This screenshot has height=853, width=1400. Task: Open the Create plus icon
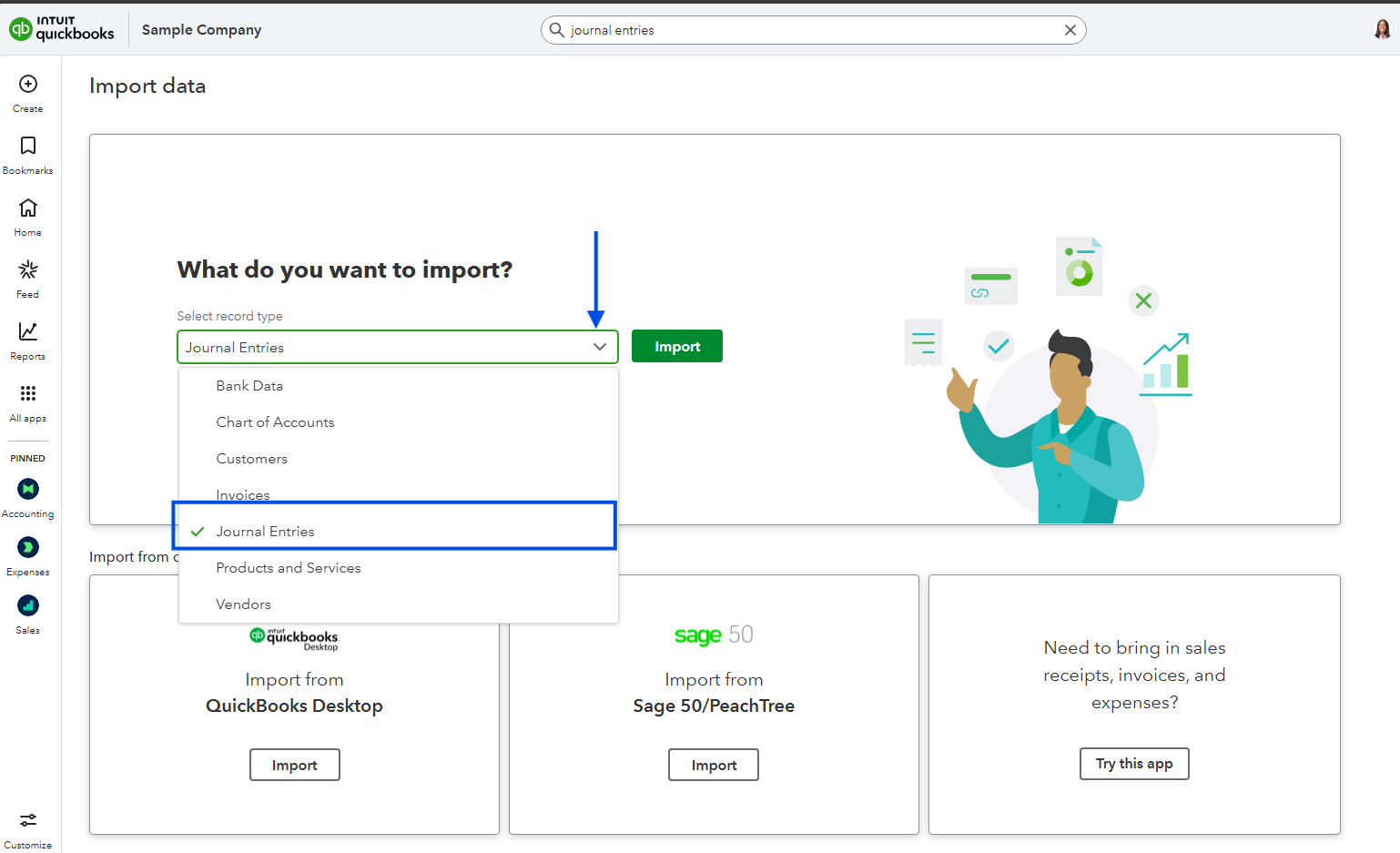(x=28, y=84)
